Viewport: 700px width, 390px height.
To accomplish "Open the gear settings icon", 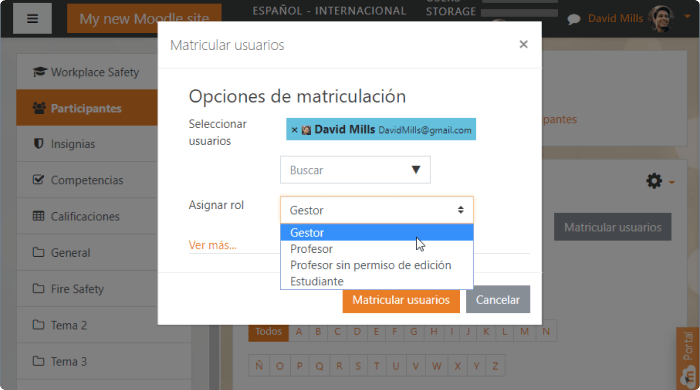I will (654, 181).
